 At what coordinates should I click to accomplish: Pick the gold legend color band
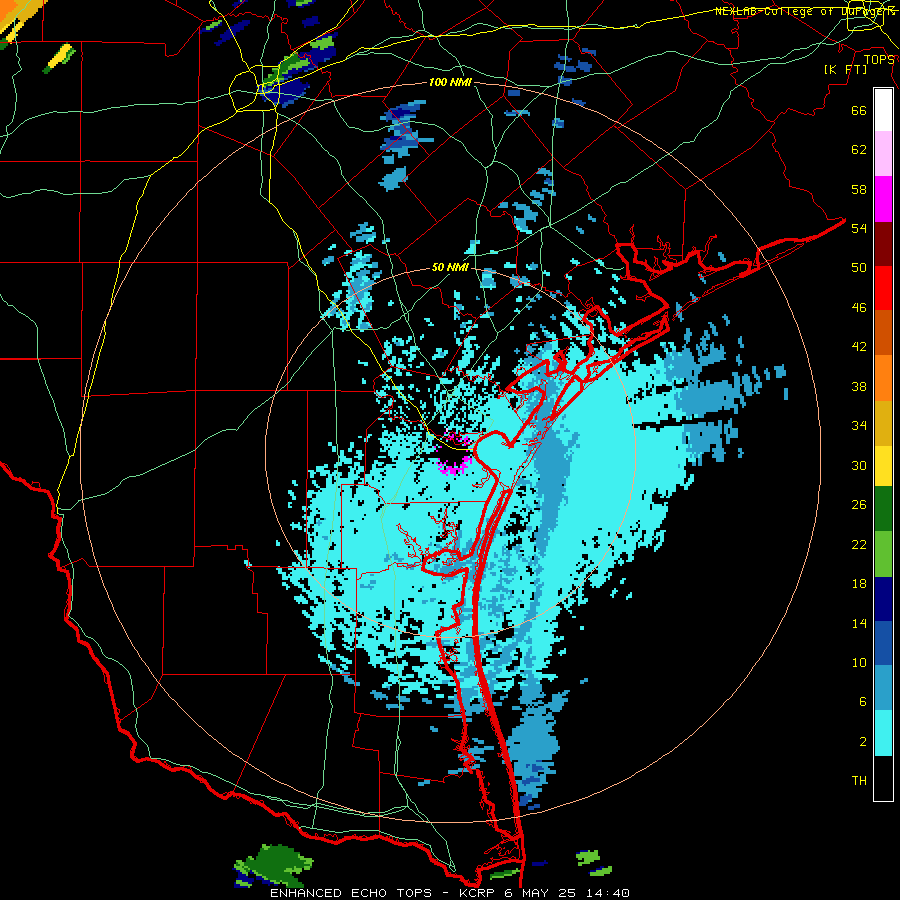click(x=883, y=423)
